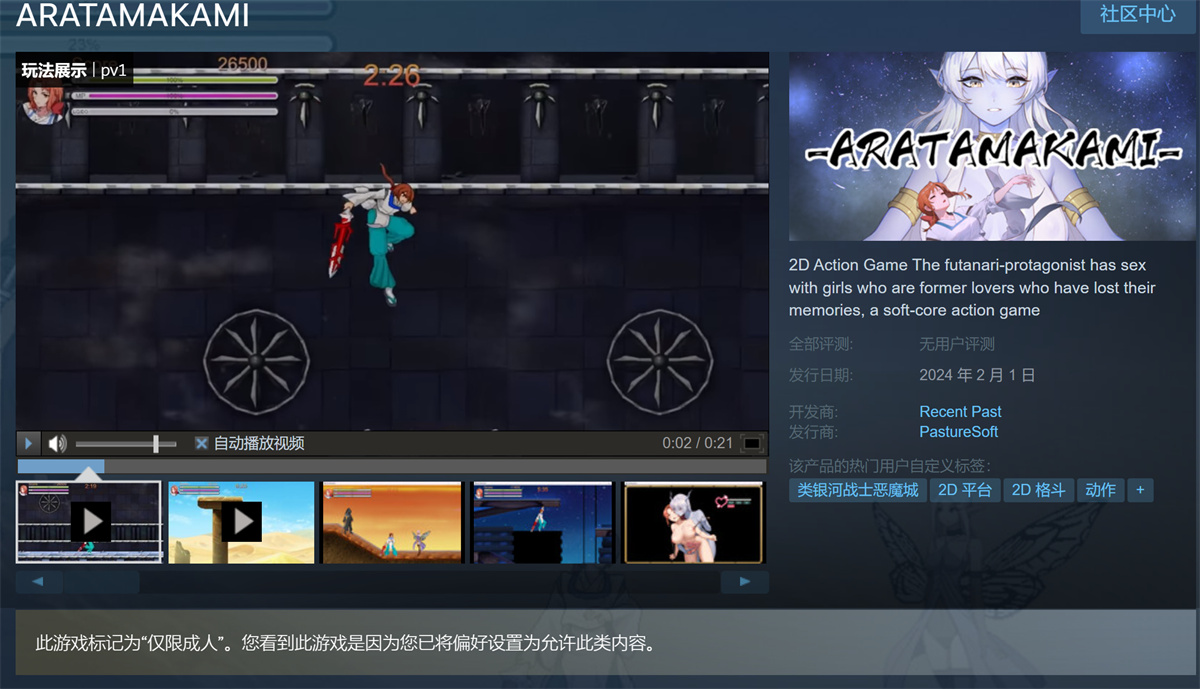Image resolution: width=1200 pixels, height=689 pixels.
Task: Select the fifth thumbnail with silver-haired character
Action: [693, 522]
